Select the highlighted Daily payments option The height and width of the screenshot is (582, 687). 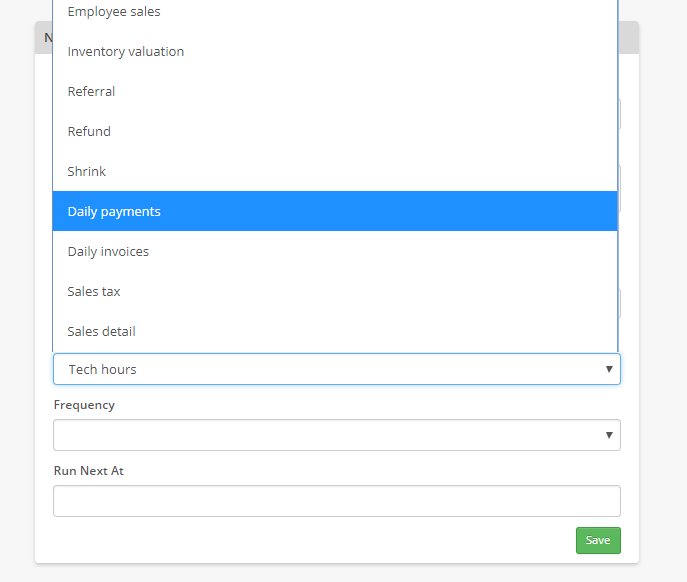pyautogui.click(x=114, y=211)
